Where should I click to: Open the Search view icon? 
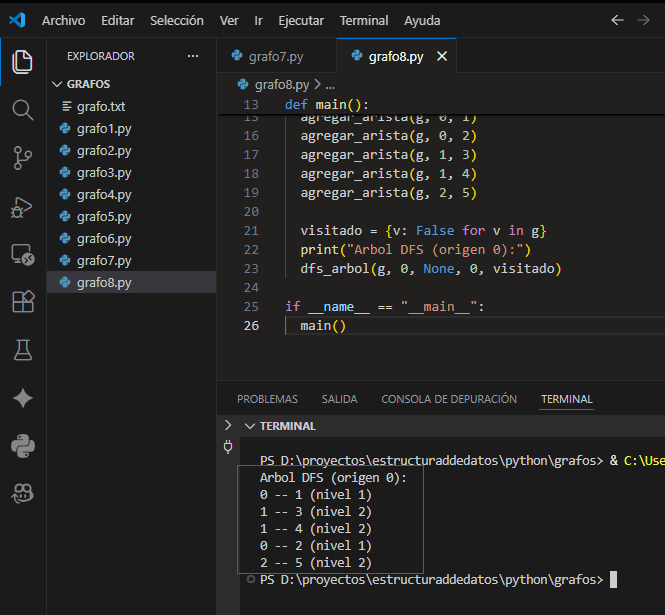(22, 109)
